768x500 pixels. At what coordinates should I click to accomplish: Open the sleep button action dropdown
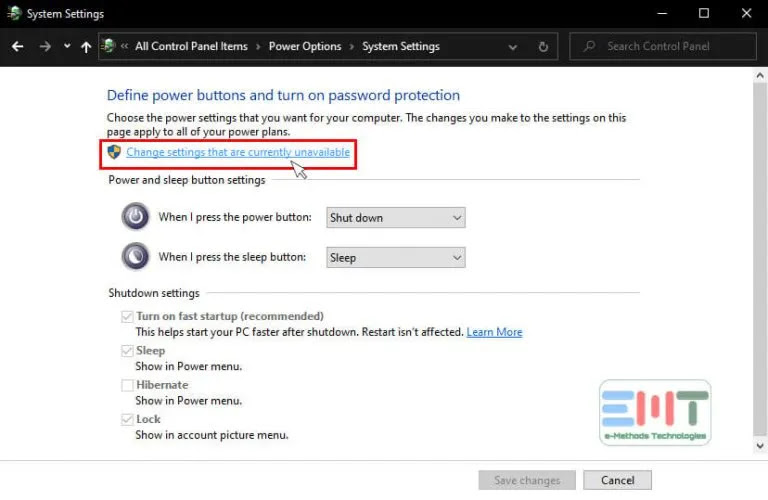coord(396,258)
